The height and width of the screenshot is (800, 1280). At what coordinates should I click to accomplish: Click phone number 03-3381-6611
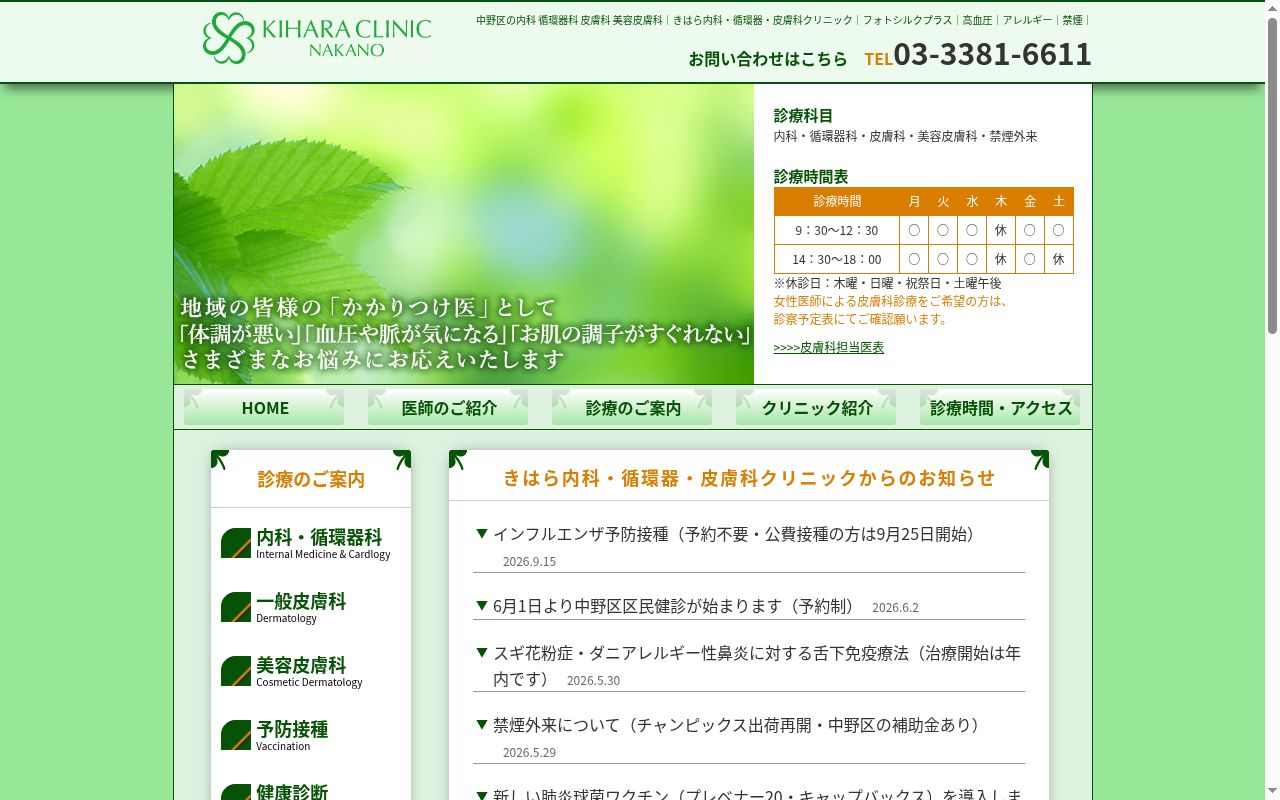pos(992,54)
